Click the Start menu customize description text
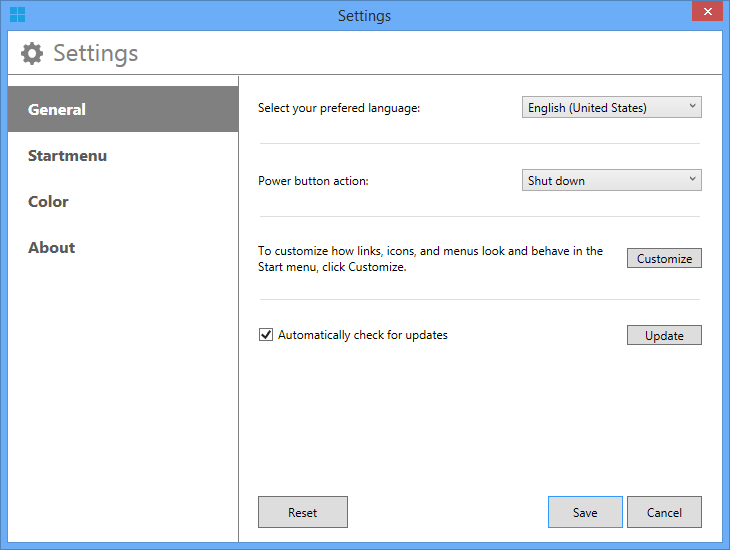 click(430, 259)
